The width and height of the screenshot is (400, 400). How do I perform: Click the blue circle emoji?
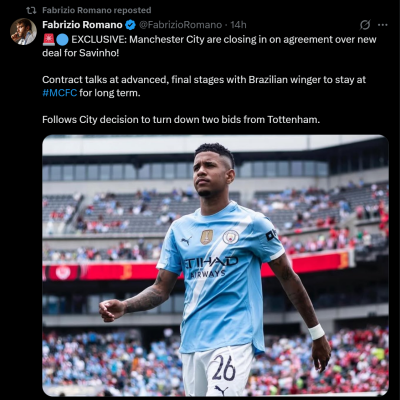coord(62,40)
